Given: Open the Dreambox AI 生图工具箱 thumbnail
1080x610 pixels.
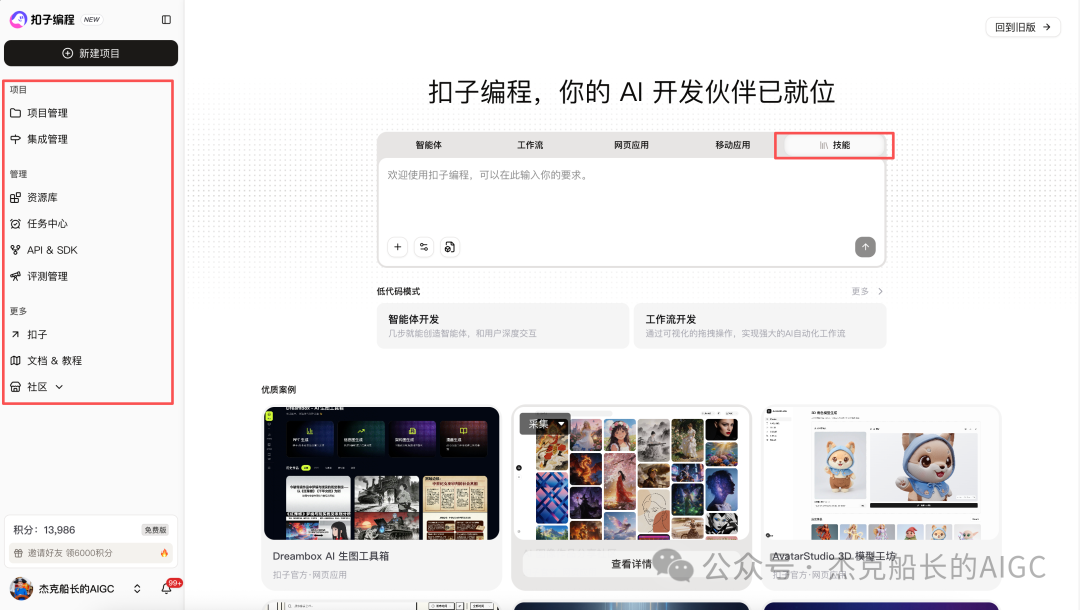Looking at the screenshot, I should (x=382, y=473).
